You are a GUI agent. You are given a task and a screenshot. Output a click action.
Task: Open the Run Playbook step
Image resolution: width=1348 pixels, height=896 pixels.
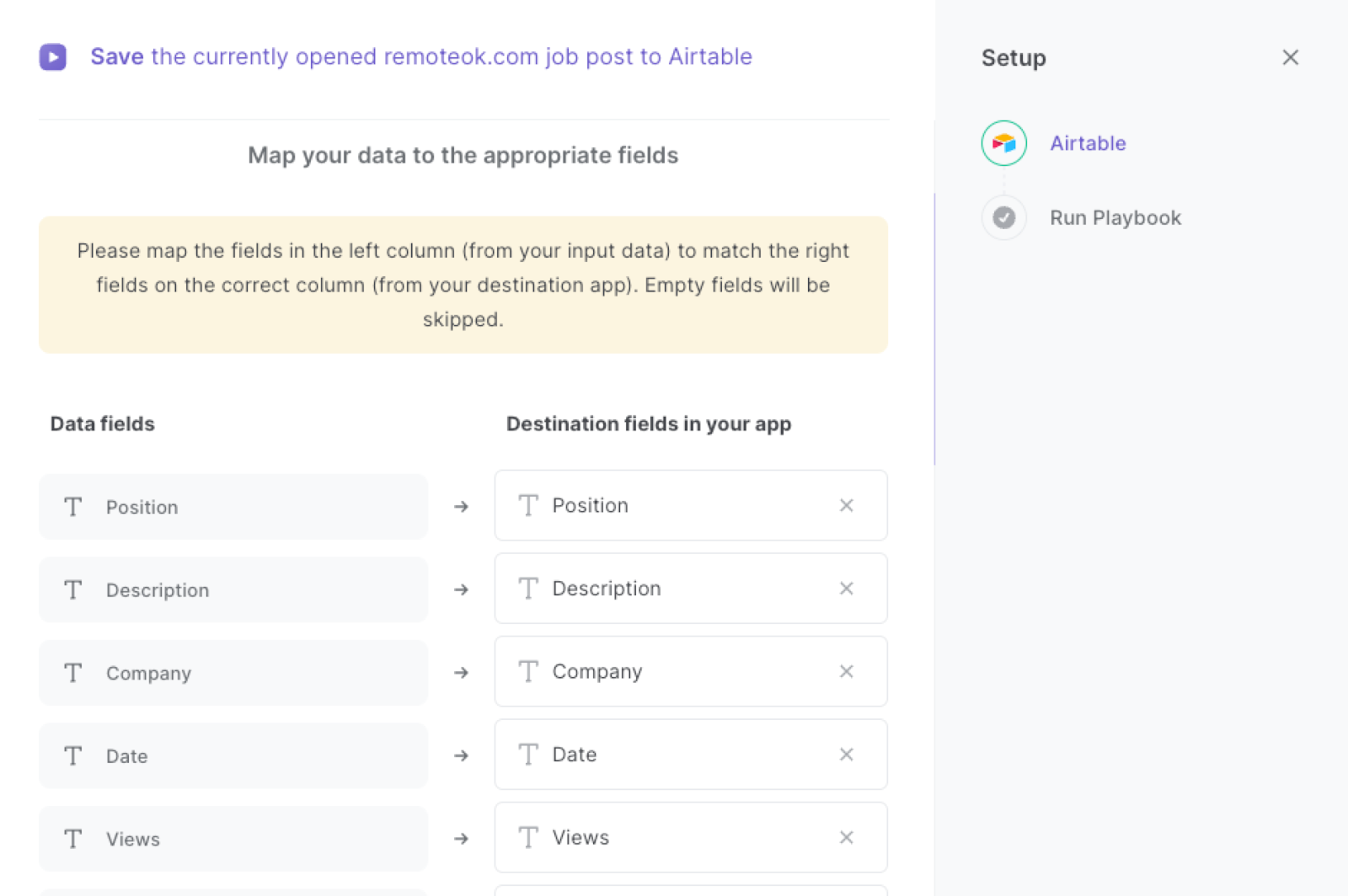point(1115,217)
